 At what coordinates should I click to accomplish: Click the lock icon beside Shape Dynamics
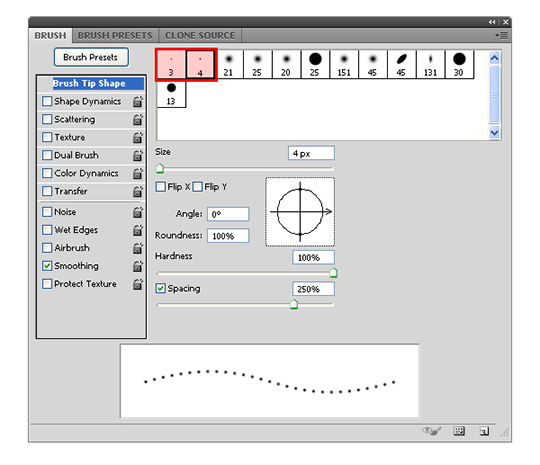click(138, 101)
